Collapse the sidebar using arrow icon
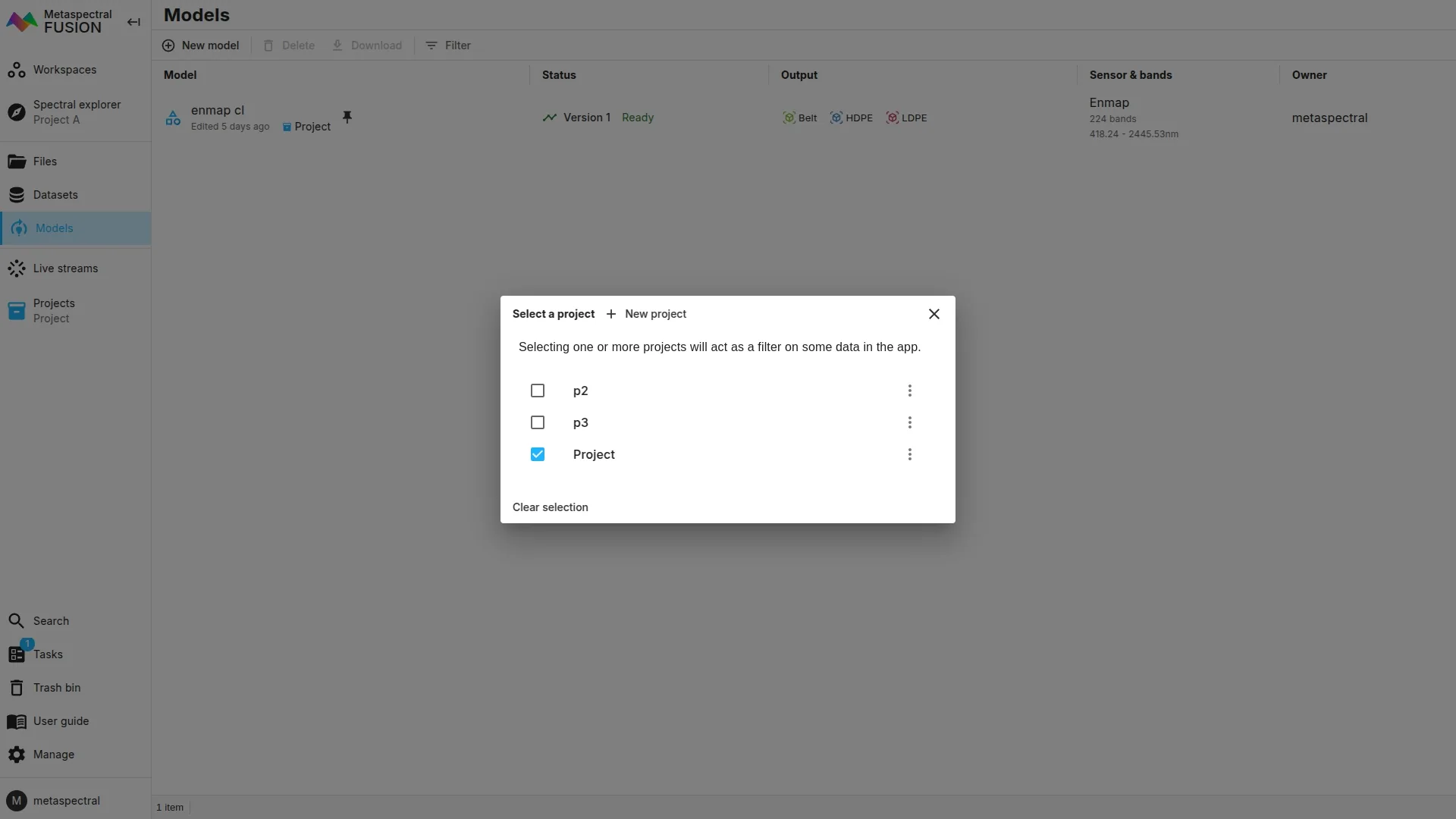 [x=133, y=22]
